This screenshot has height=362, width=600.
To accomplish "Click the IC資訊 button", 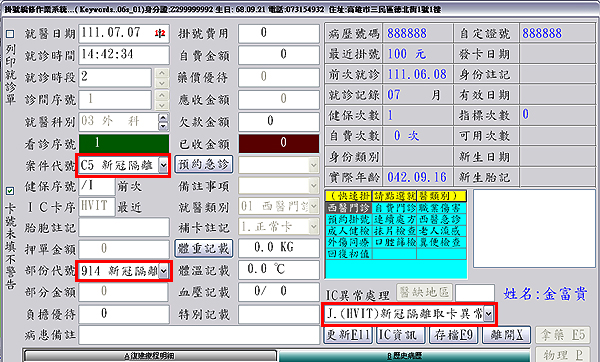I will pos(401,335).
